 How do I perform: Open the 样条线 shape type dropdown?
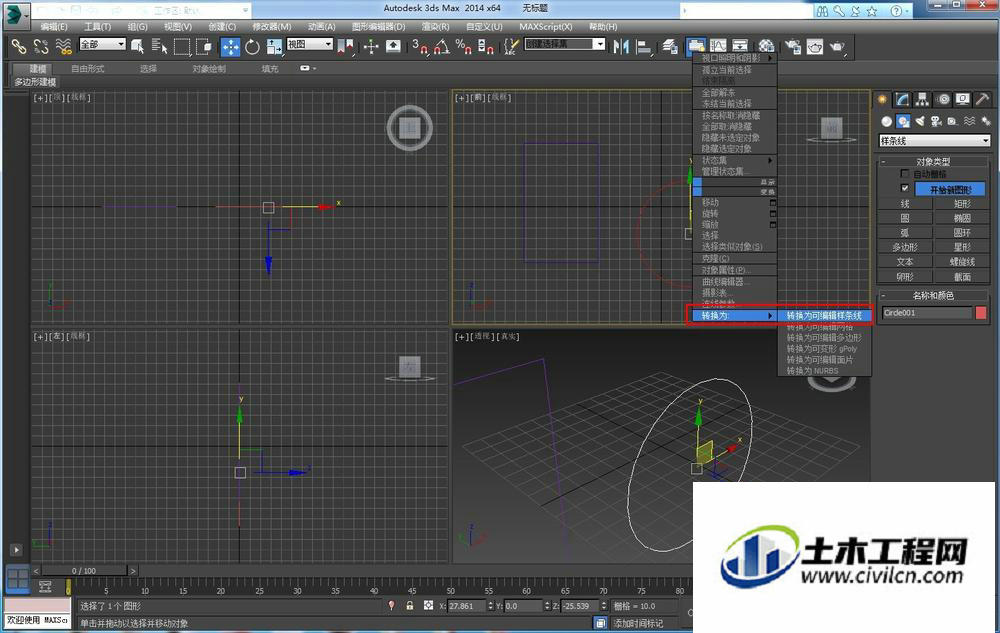click(x=934, y=141)
